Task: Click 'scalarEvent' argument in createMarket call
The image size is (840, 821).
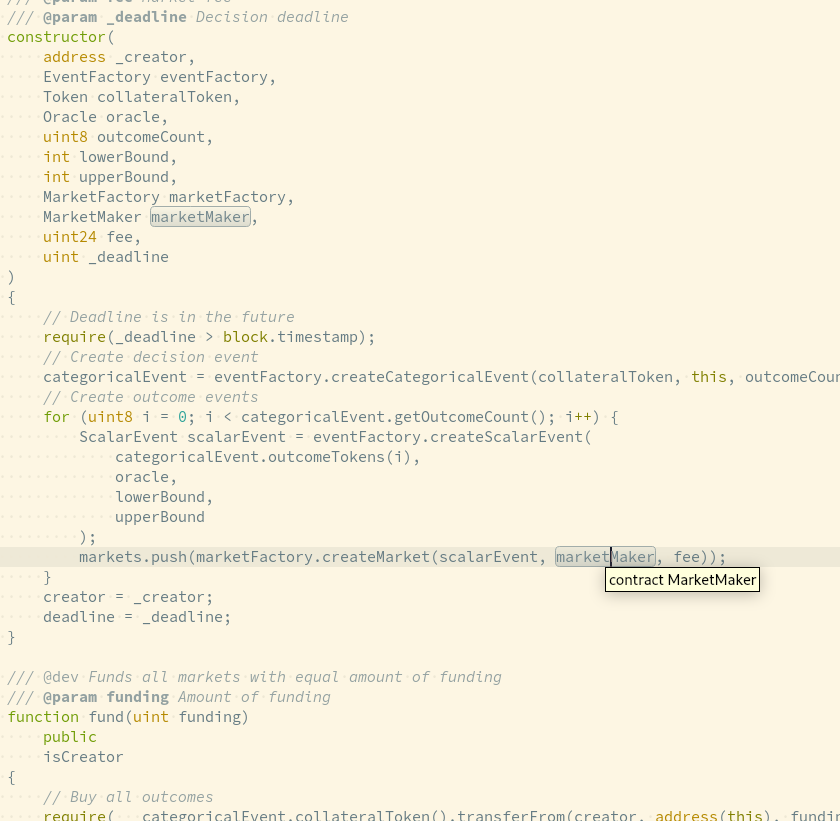Action: (488, 557)
